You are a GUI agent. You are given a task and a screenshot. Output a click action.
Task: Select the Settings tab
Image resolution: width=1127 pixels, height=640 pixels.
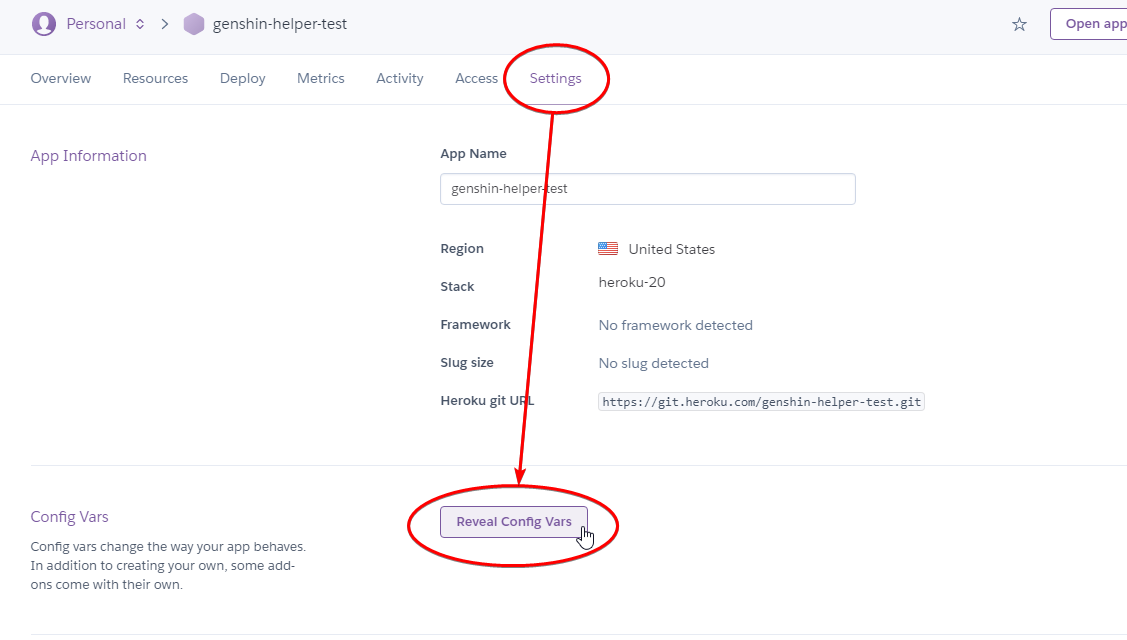tap(556, 78)
